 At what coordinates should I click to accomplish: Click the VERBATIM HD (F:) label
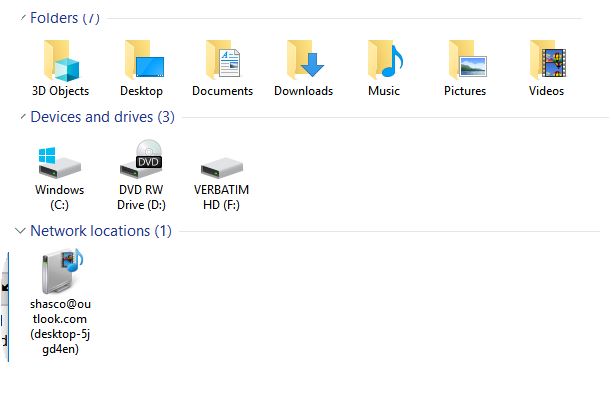point(221,197)
